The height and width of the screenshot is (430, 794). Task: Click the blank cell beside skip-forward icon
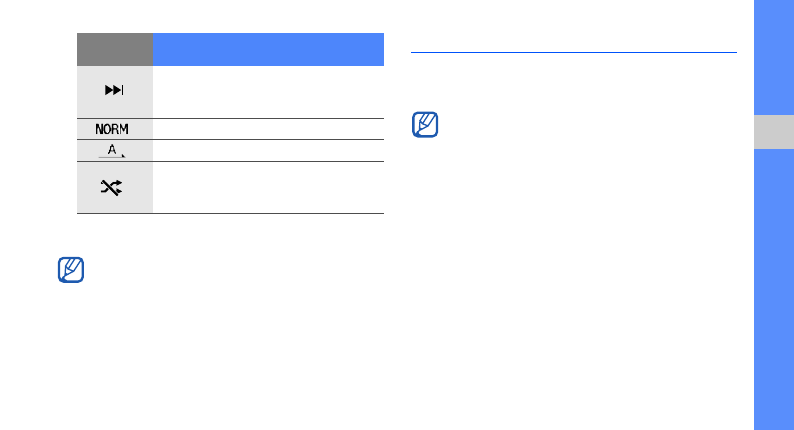pos(268,91)
